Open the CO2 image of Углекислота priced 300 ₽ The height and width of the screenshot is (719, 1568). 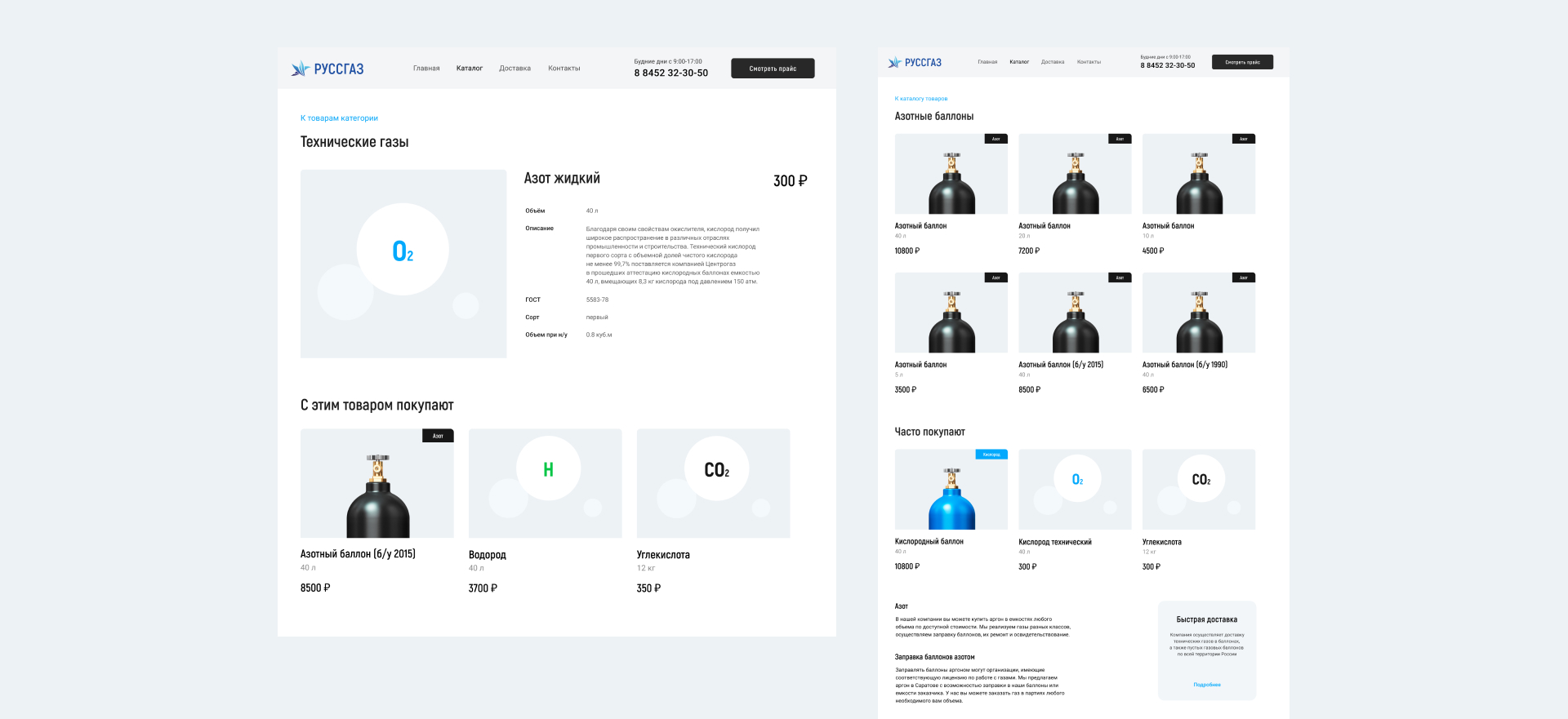tap(1199, 490)
